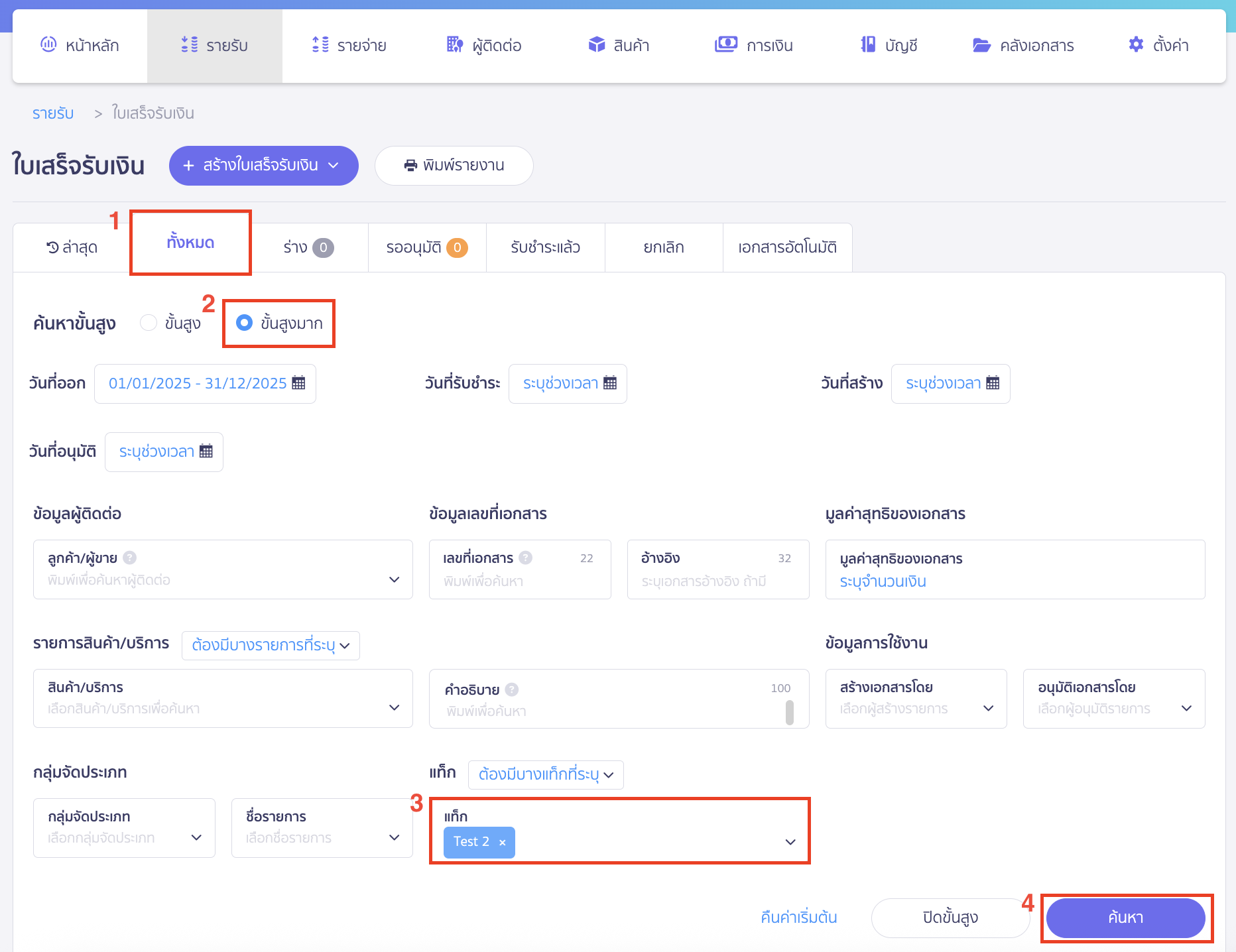Open the การเงิน finance section

(755, 45)
